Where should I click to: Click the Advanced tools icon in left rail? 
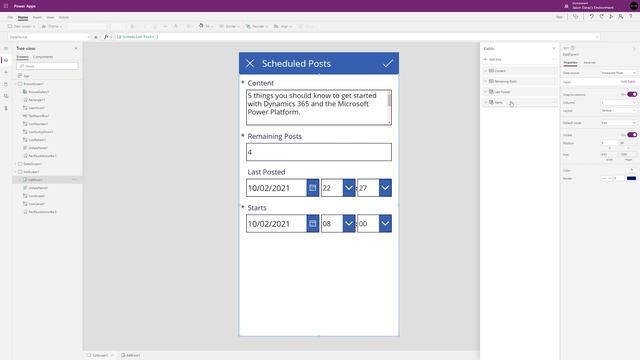pyautogui.click(x=6, y=108)
